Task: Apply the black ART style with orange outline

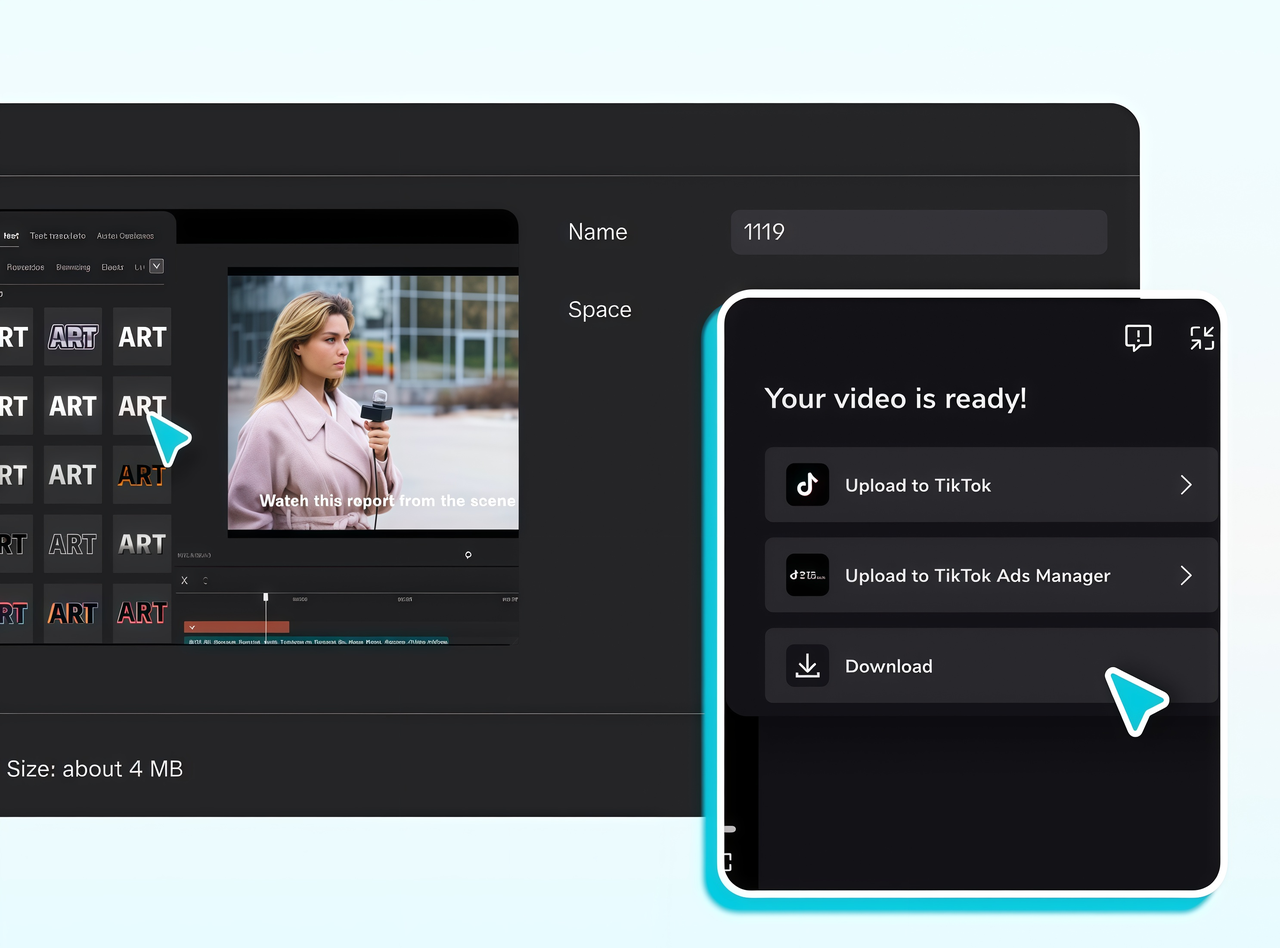Action: [x=142, y=475]
